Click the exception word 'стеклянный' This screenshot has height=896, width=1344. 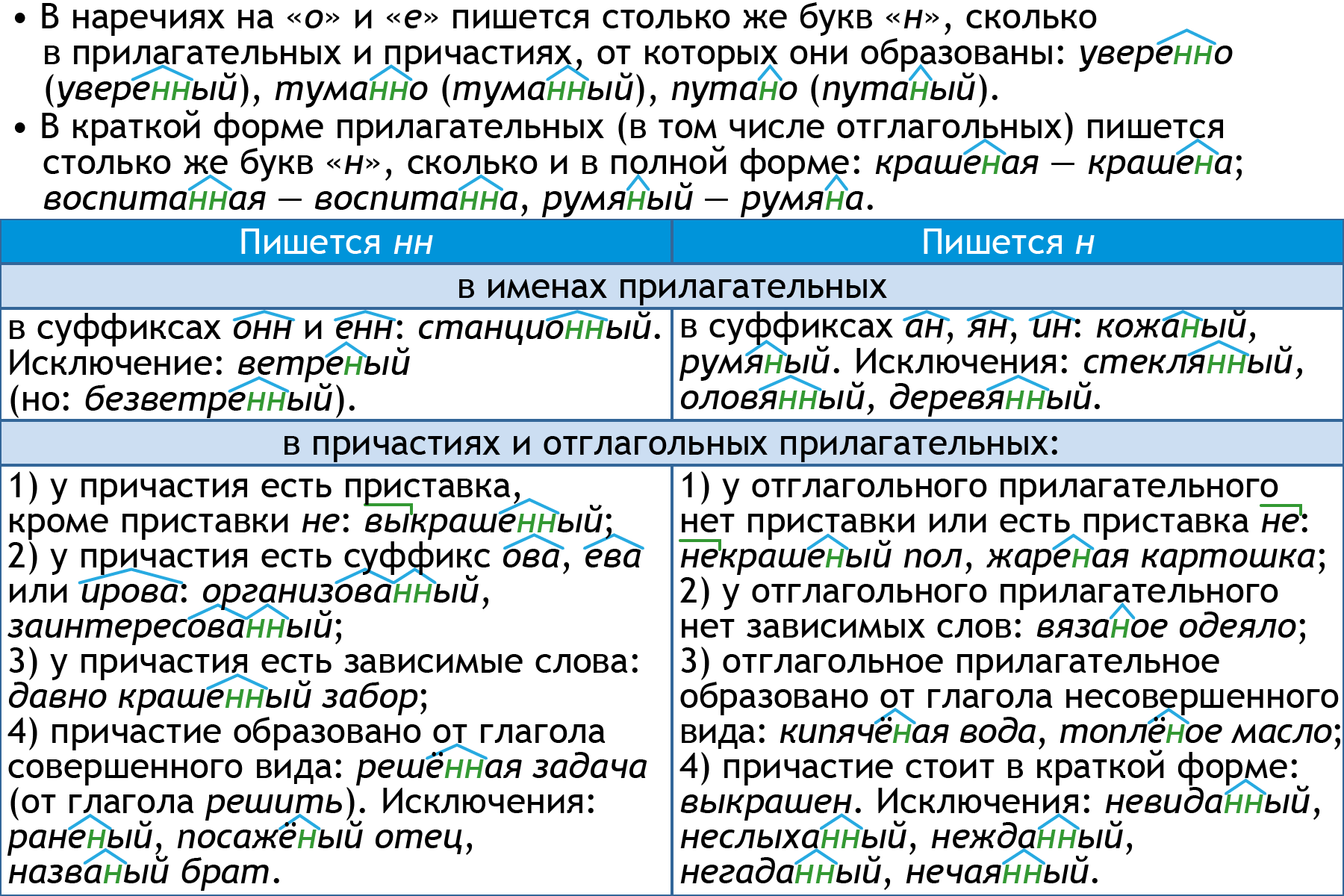click(x=1189, y=362)
